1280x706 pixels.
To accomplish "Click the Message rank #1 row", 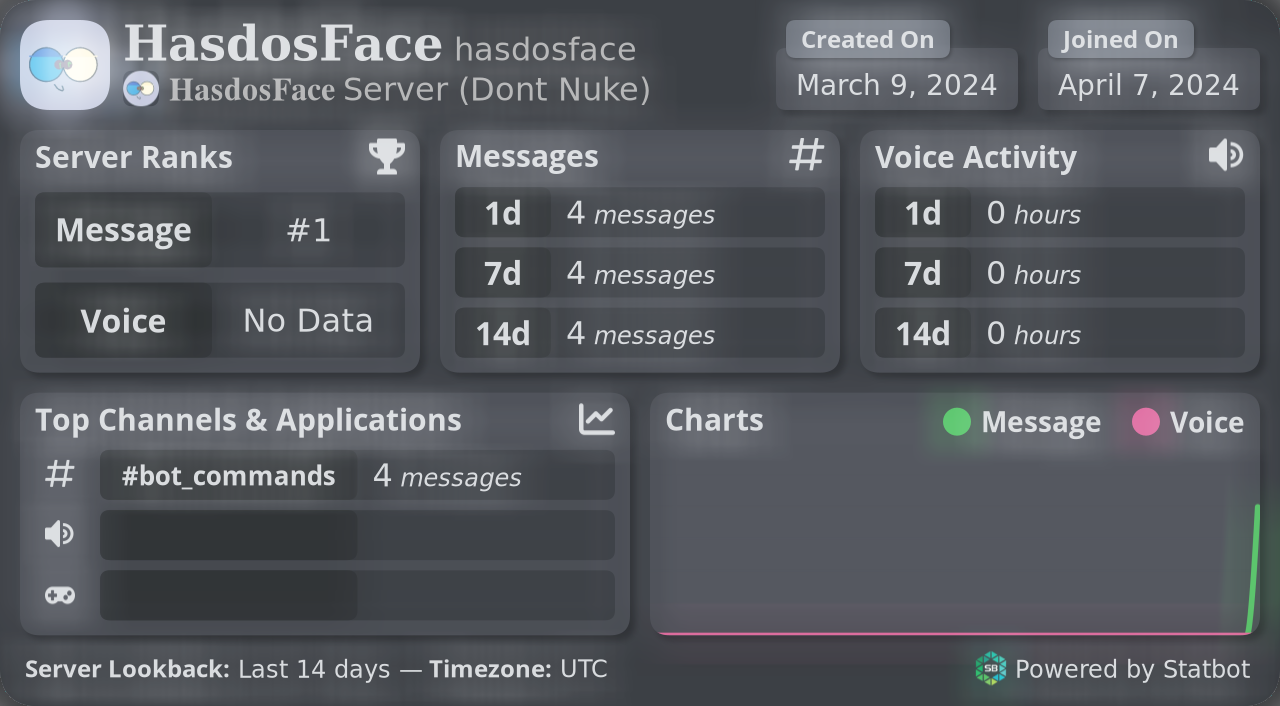I will tap(220, 230).
